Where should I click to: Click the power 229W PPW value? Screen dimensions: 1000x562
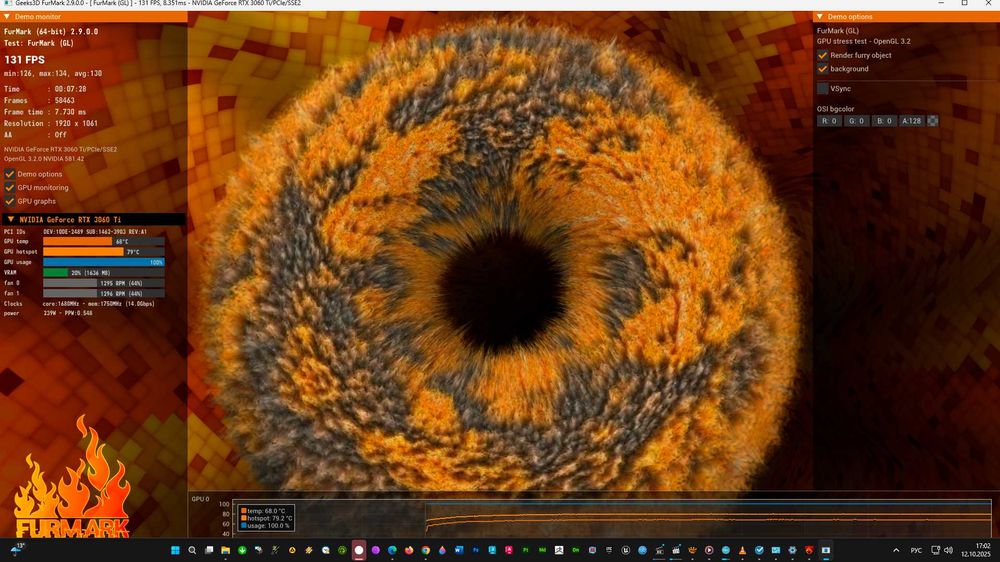(x=68, y=313)
